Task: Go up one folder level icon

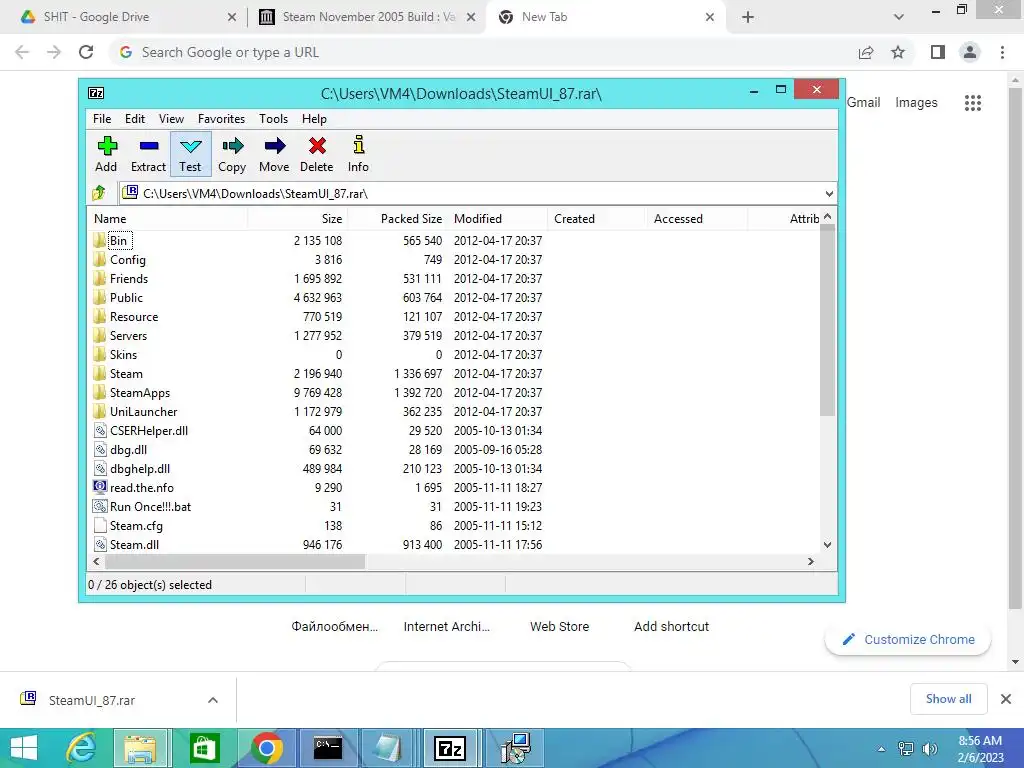Action: 99,193
